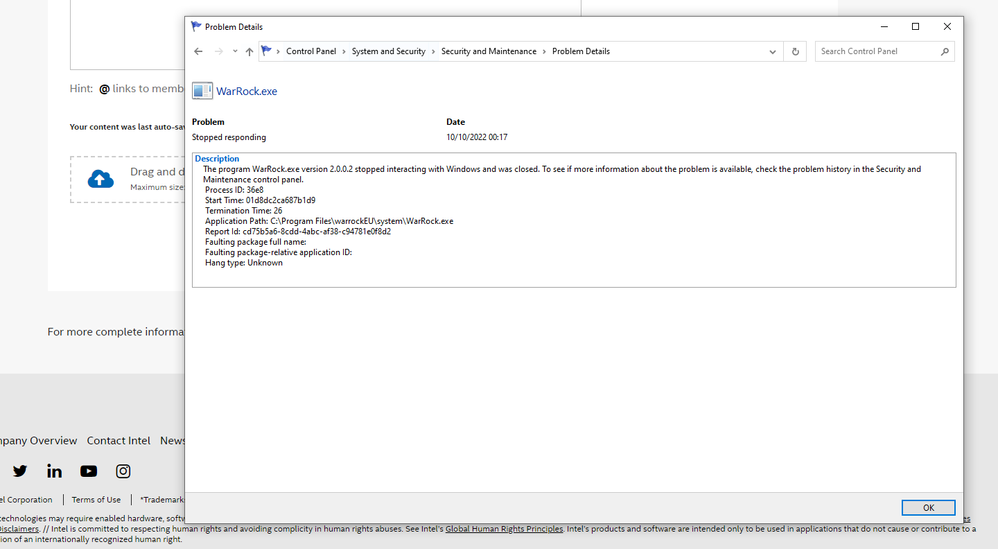The image size is (998, 549).
Task: Open Security and Maintenance breadcrumb
Action: click(x=488, y=52)
